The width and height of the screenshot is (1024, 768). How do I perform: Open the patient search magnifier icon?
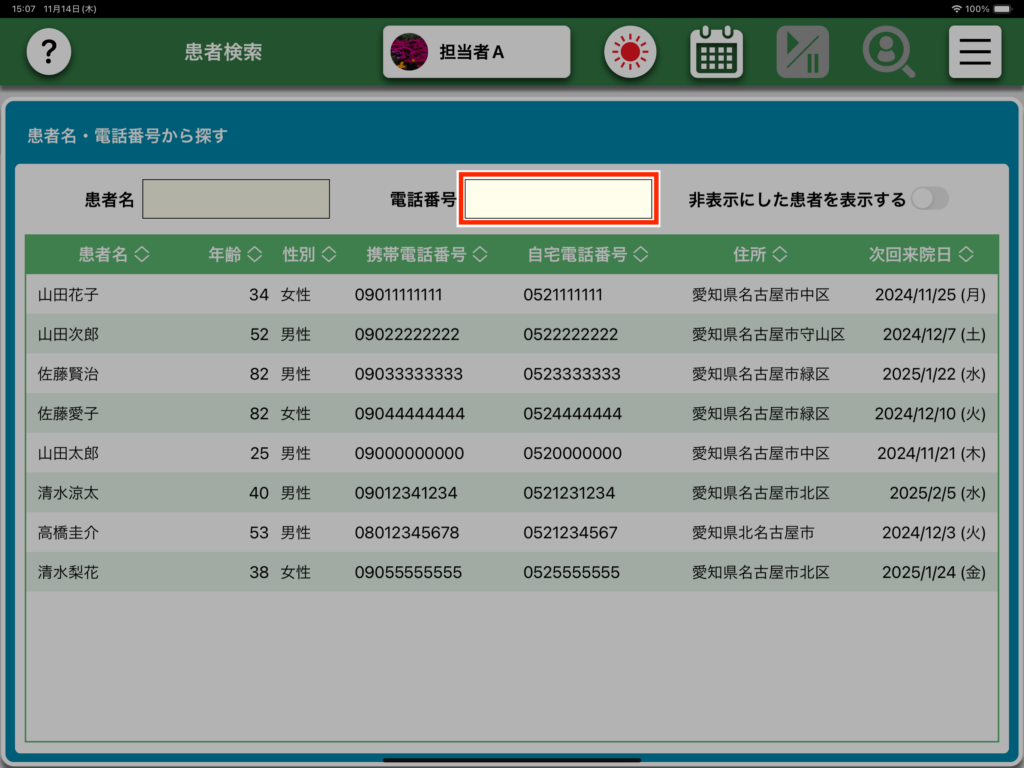888,52
